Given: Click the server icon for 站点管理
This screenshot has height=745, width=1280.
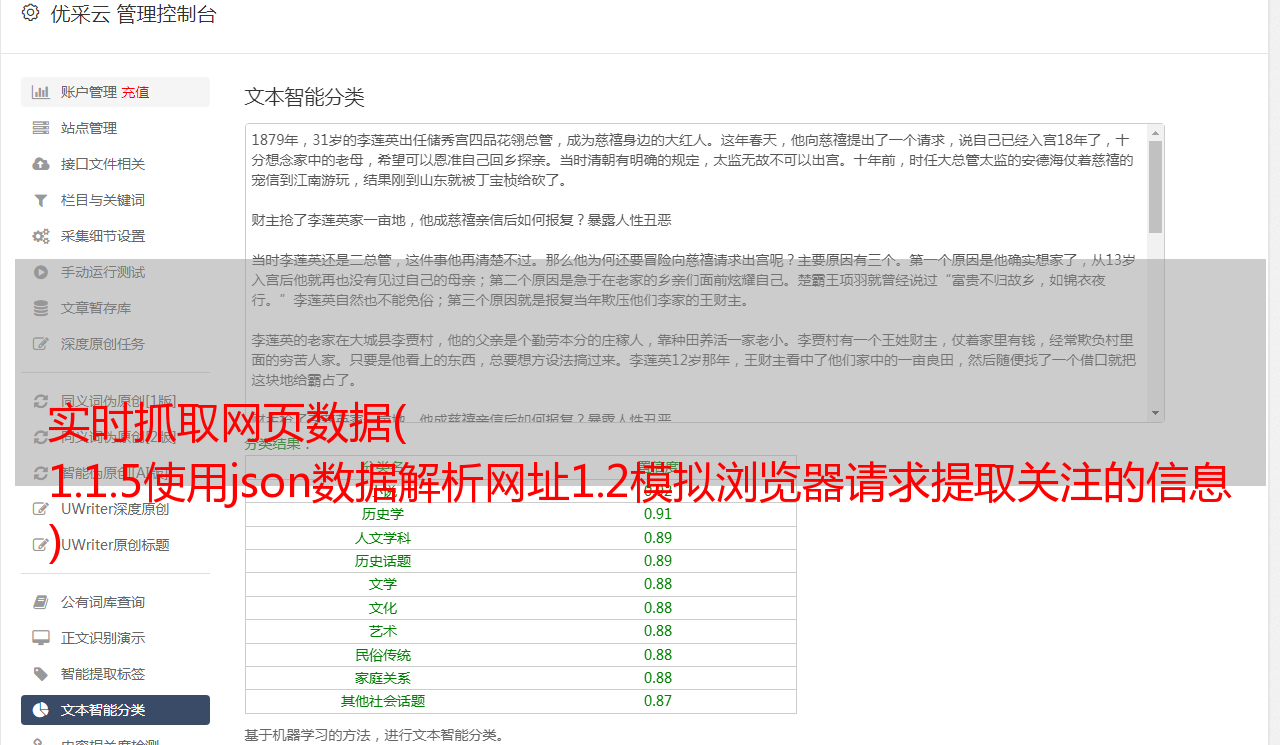Looking at the screenshot, I should point(41,128).
